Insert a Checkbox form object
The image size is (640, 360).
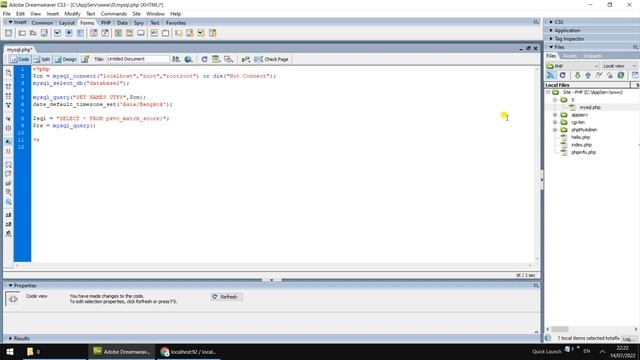tap(58, 33)
